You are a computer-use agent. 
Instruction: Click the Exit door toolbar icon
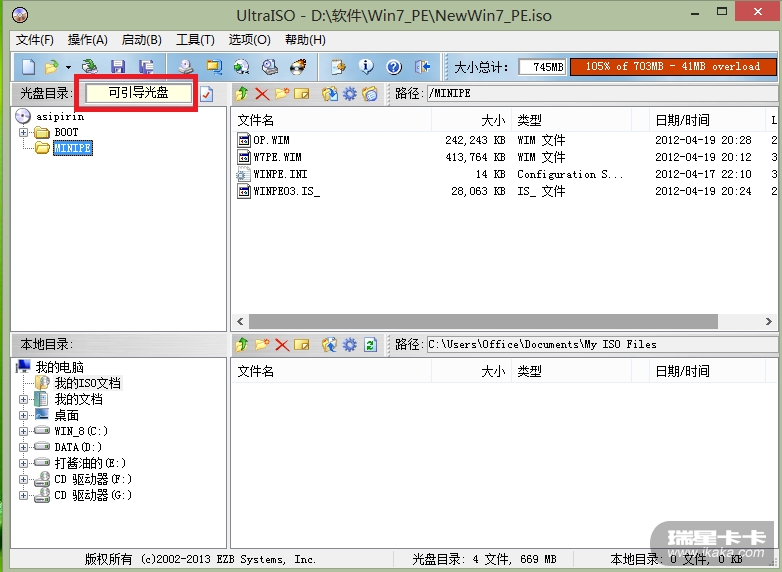click(422, 66)
